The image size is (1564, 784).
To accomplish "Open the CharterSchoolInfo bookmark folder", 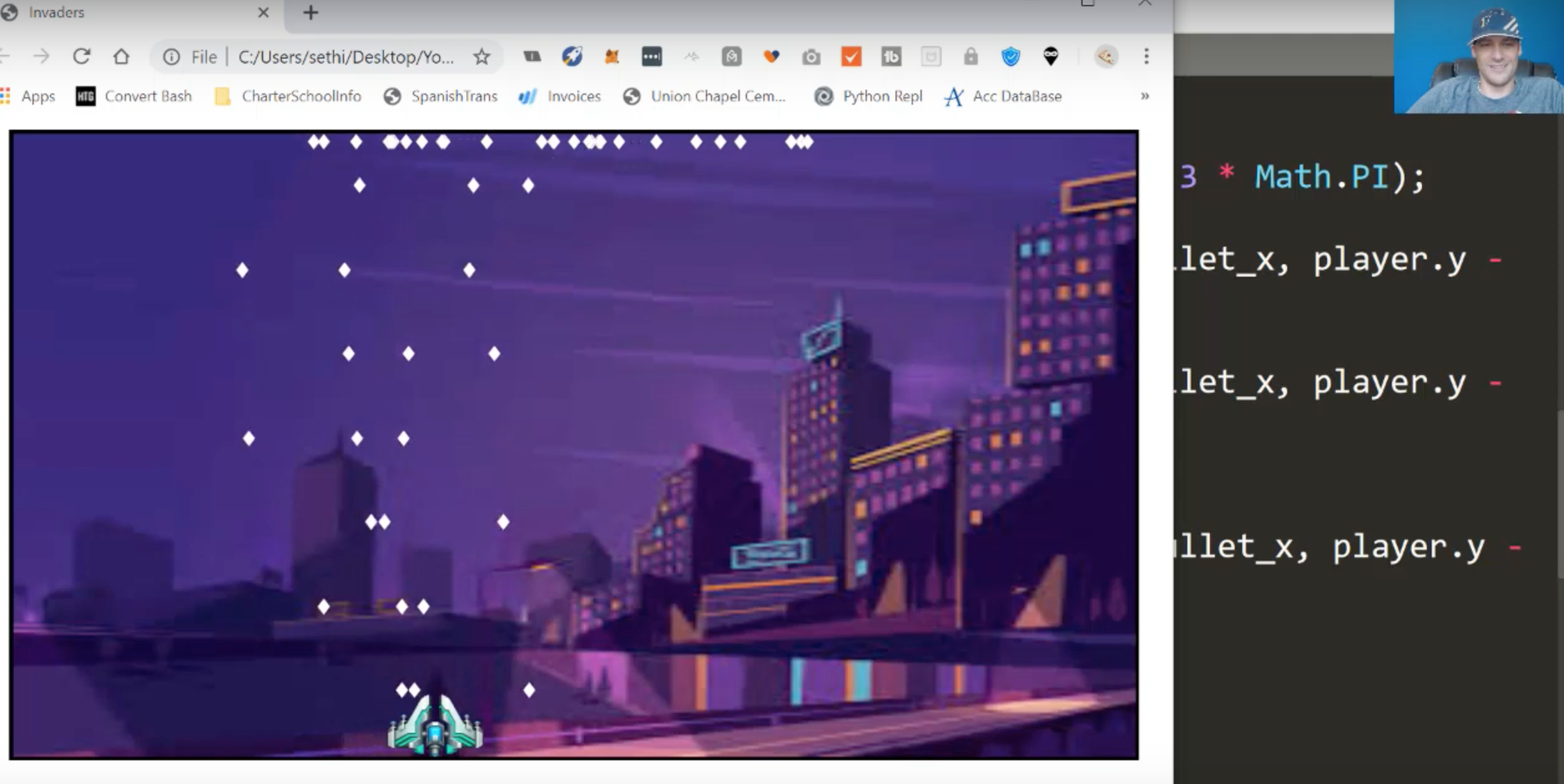I will click(288, 96).
